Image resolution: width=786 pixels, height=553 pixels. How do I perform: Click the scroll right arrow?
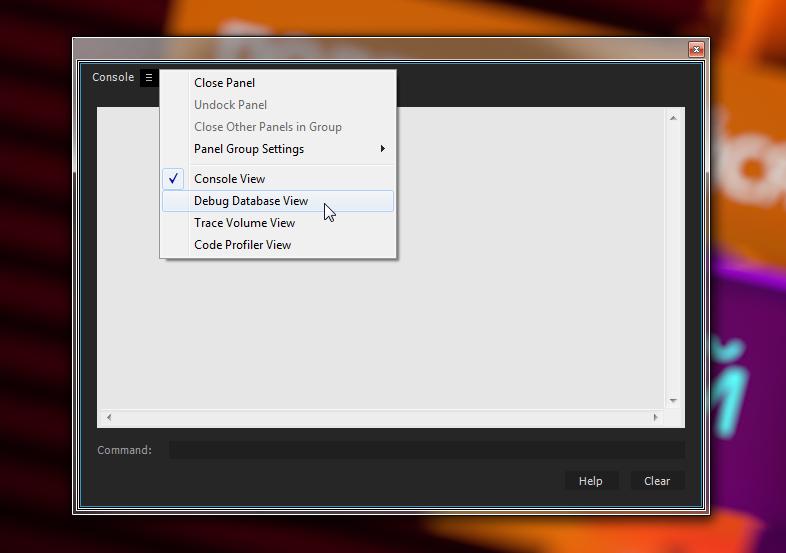655,417
